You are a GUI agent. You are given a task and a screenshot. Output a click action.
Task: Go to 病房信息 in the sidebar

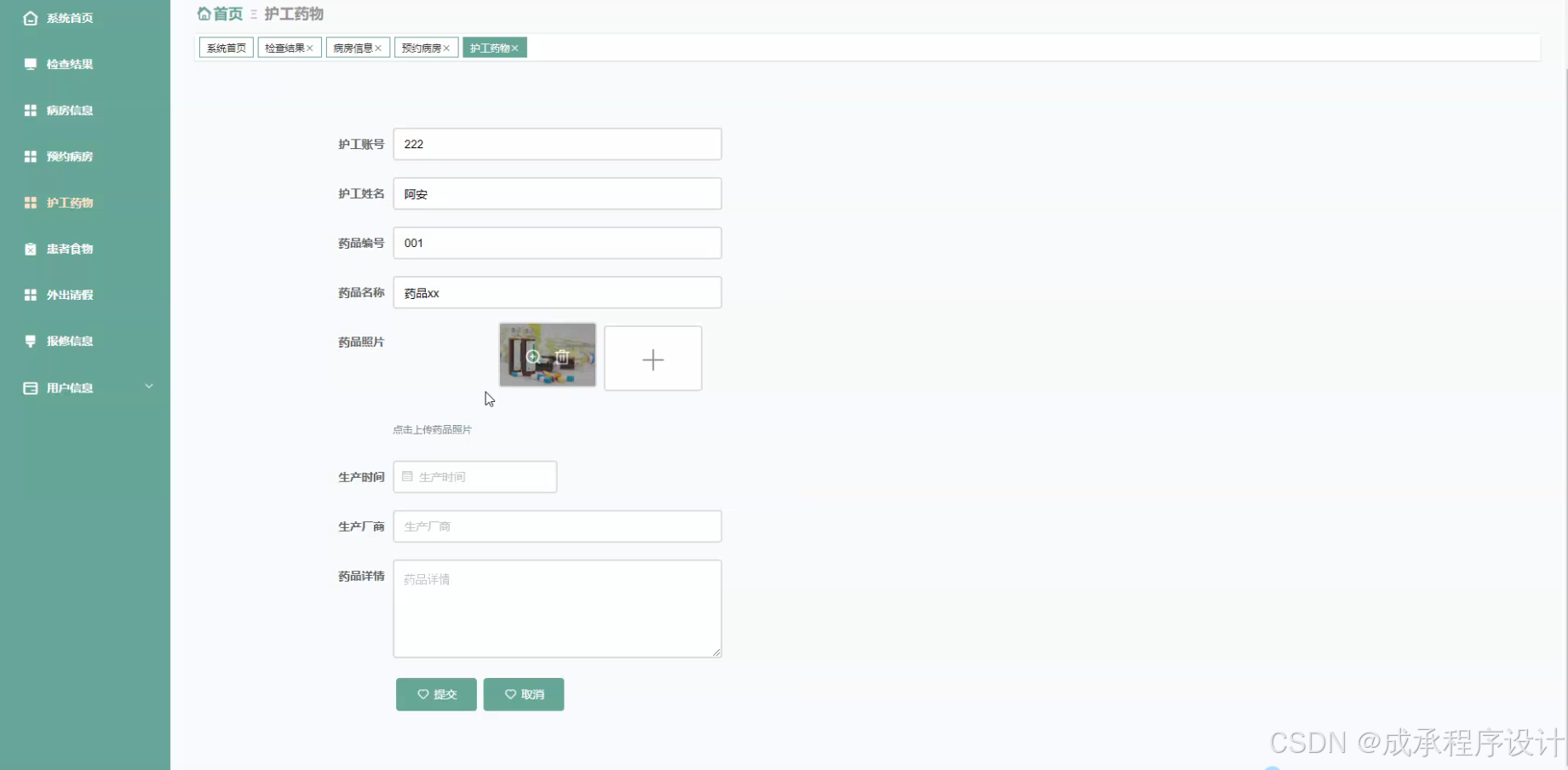pyautogui.click(x=70, y=110)
